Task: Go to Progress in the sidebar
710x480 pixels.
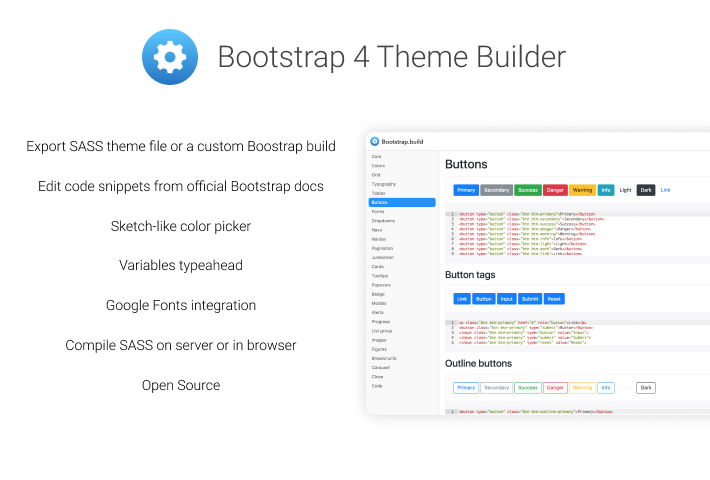Action: (381, 322)
